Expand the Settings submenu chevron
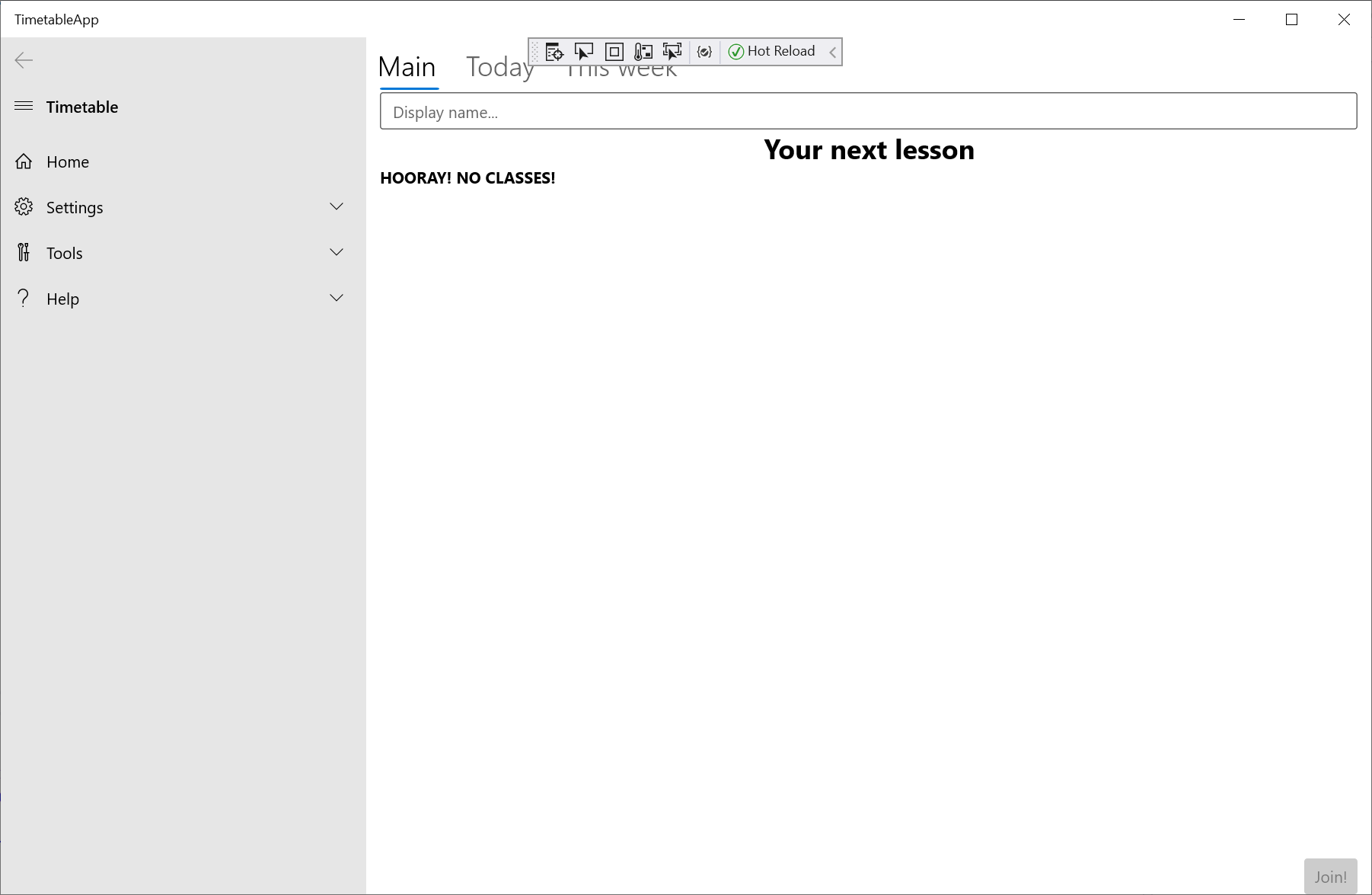 337,206
